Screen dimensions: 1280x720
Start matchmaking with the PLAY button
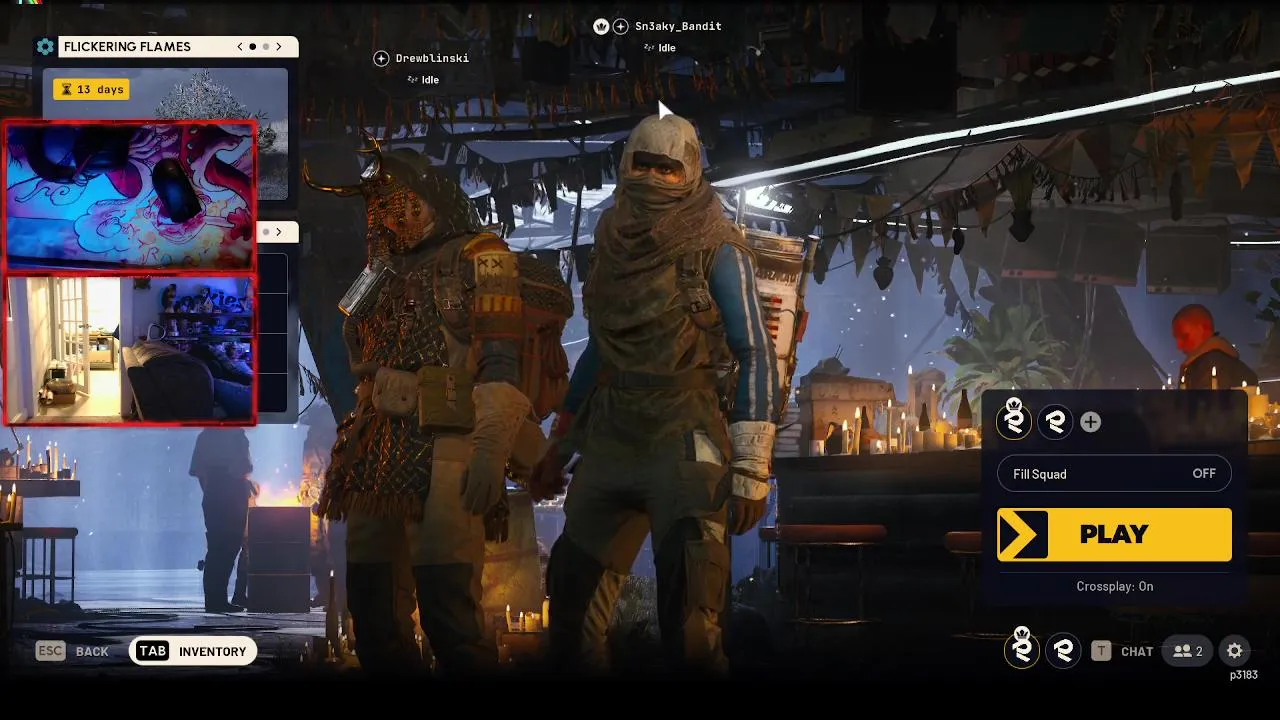coord(1114,534)
